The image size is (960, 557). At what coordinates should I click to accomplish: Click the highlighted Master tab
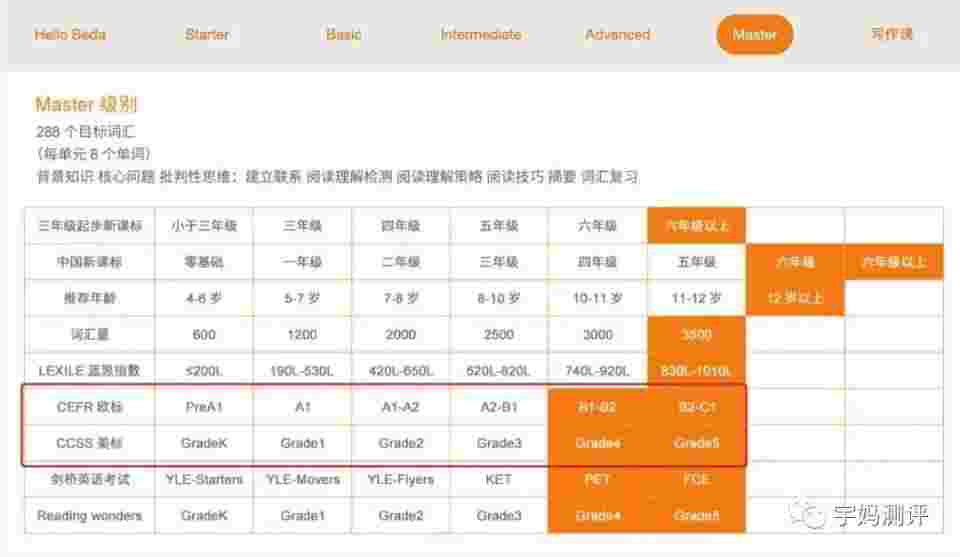click(754, 34)
